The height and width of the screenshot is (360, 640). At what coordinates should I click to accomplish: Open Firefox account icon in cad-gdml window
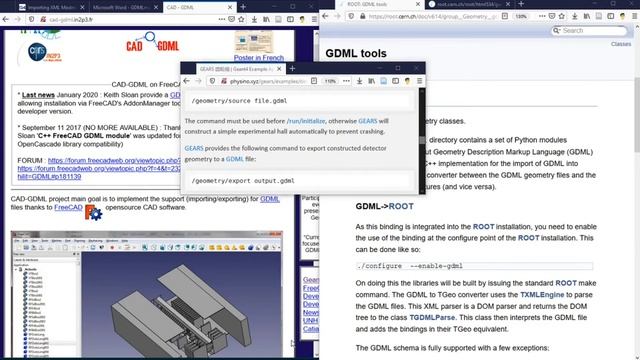(x=302, y=19)
